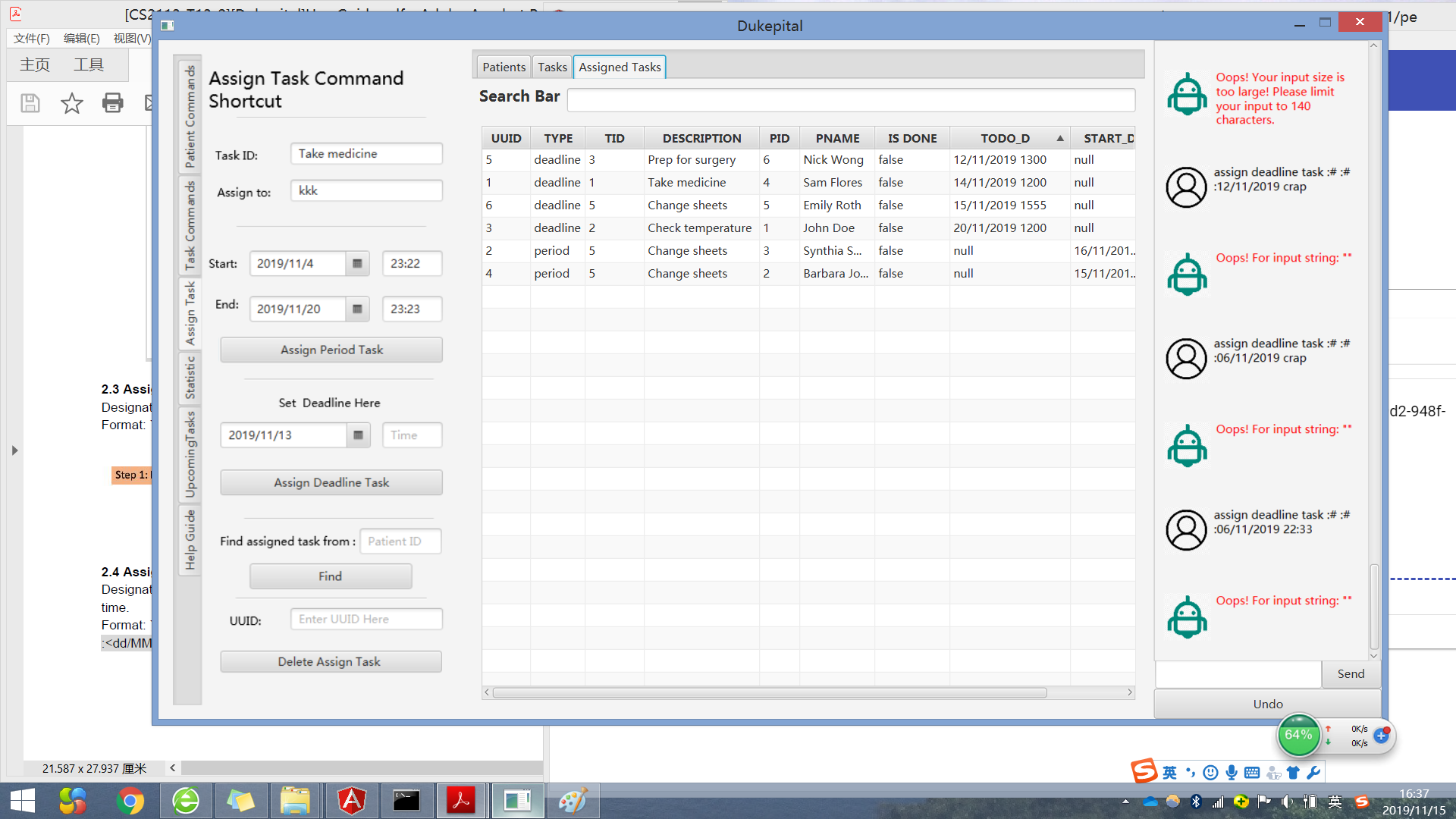Click the print icon in PDF toolbar
Screen dimensions: 1456x819
[112, 103]
